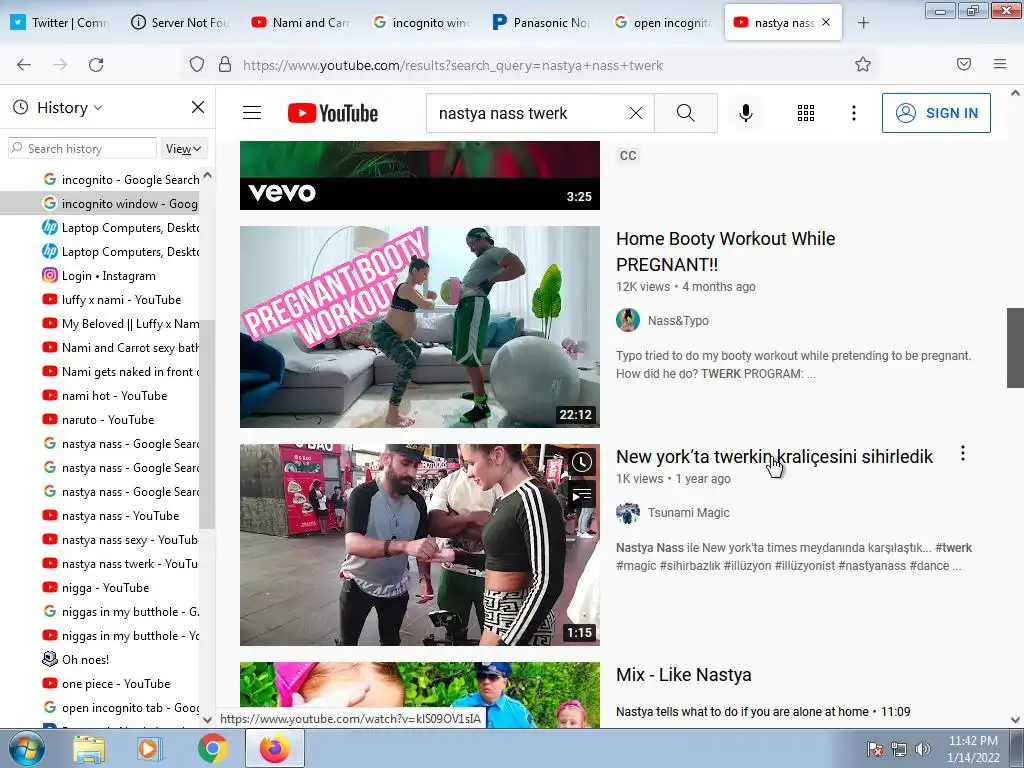Add Tsunami Magic video to queue
Viewport: 1024px width, 768px height.
(582, 496)
